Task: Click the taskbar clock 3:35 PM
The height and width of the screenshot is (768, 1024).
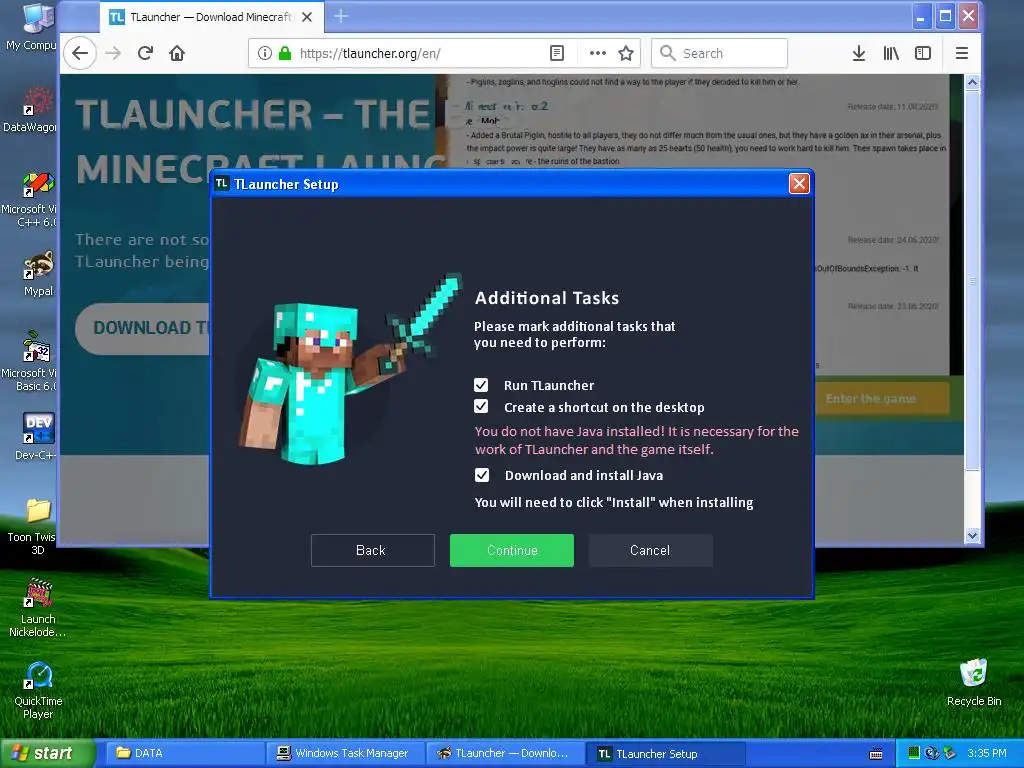Action: (x=987, y=753)
